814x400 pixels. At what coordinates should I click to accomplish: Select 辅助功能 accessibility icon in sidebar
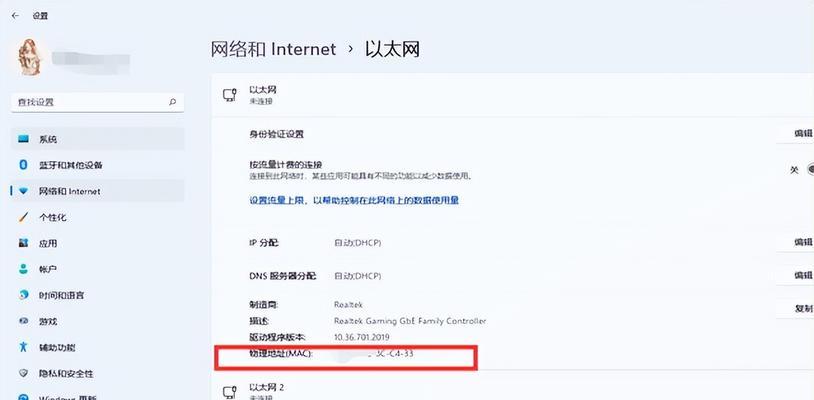(23, 347)
